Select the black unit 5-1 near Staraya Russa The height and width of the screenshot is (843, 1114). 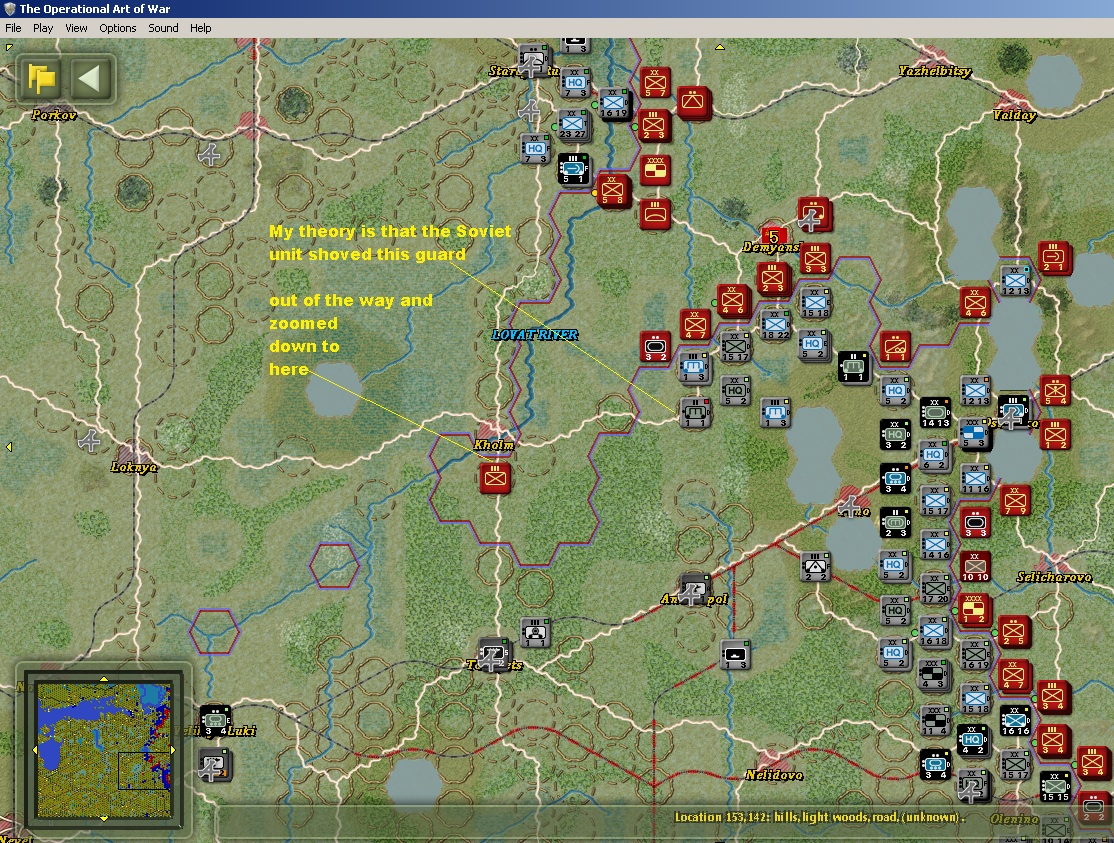point(573,169)
